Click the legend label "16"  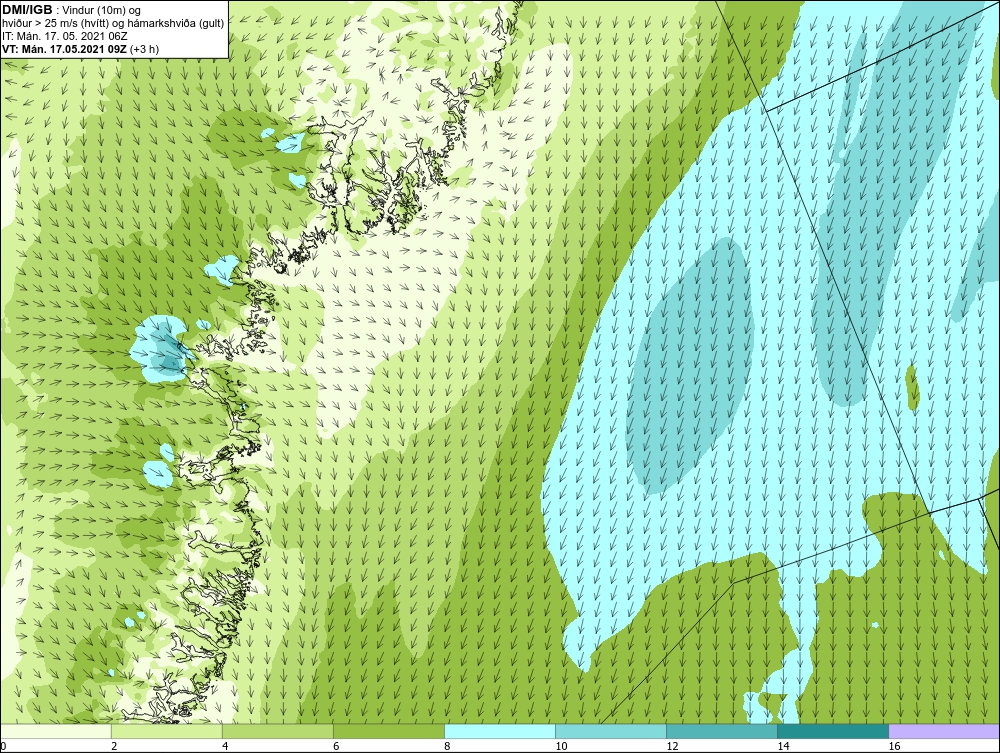tap(894, 746)
